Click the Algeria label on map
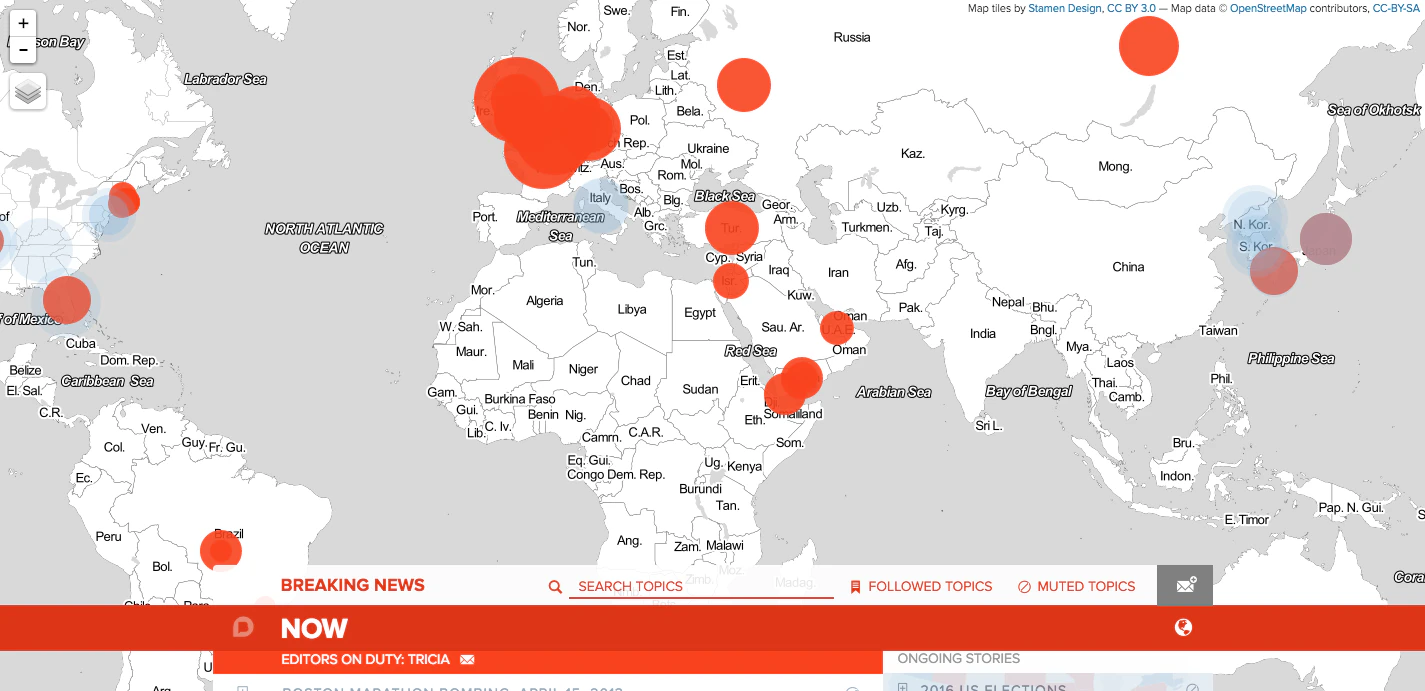Viewport: 1425px width, 691px height. coord(545,301)
